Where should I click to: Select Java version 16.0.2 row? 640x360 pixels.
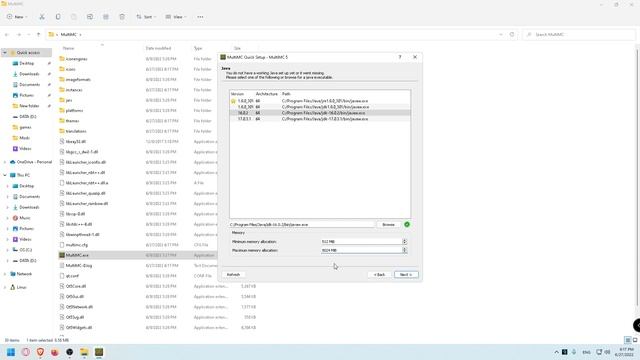pyautogui.click(x=320, y=113)
